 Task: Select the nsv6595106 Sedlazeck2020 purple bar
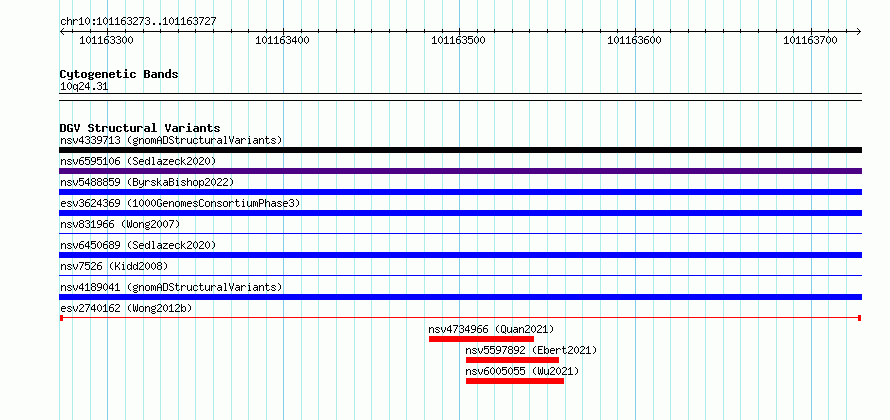(460, 171)
